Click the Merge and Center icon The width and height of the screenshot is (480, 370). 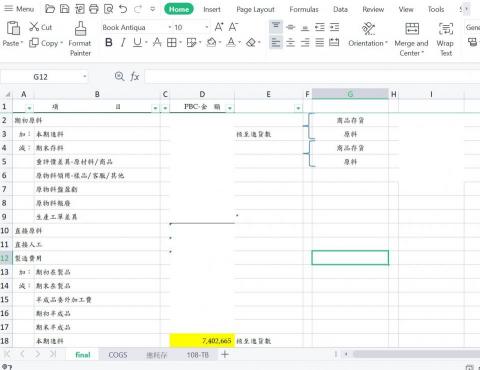[412, 29]
